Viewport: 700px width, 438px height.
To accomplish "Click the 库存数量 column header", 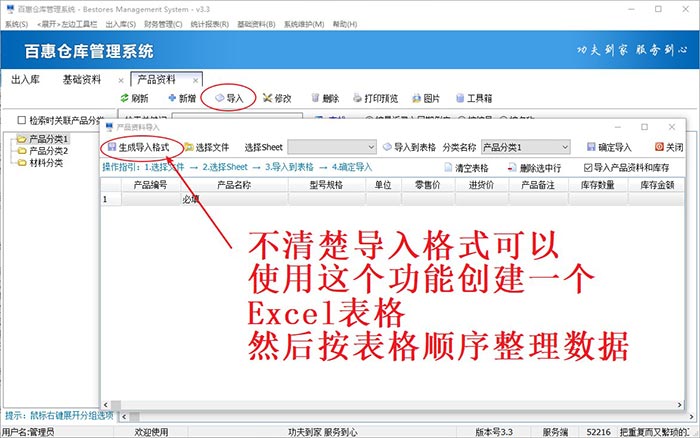I will (x=598, y=185).
